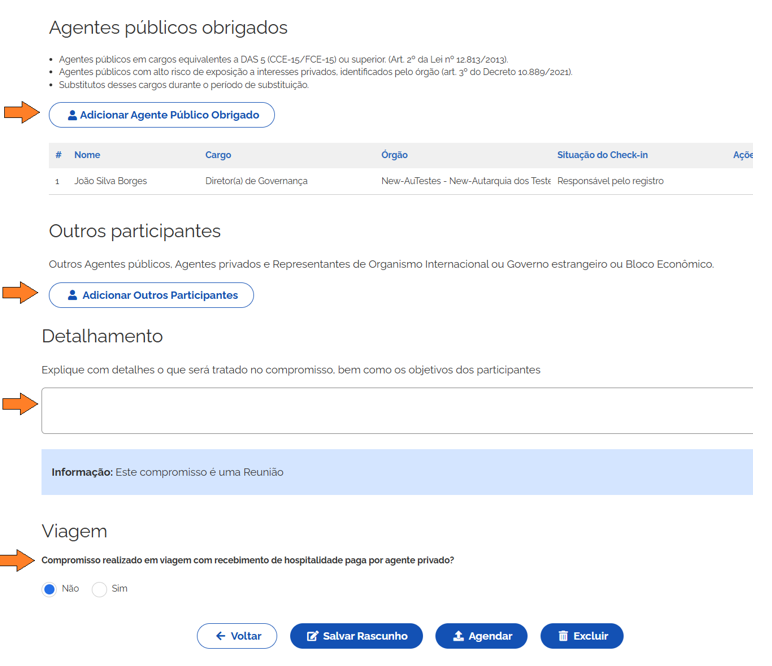Click the person icon in Adicionar Outros Participantes
The image size is (772, 666).
point(72,296)
